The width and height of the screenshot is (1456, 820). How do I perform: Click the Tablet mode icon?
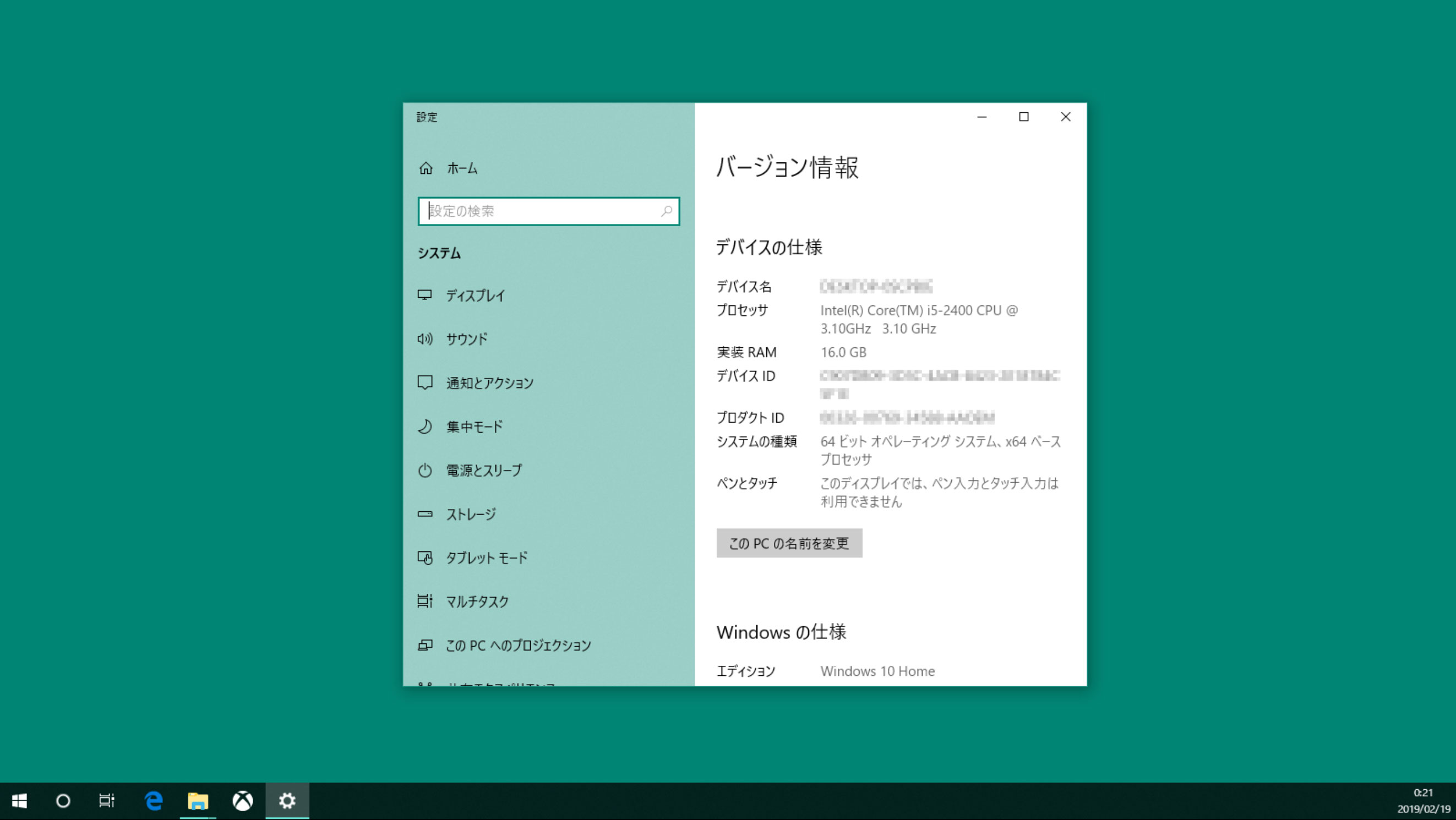[424, 558]
